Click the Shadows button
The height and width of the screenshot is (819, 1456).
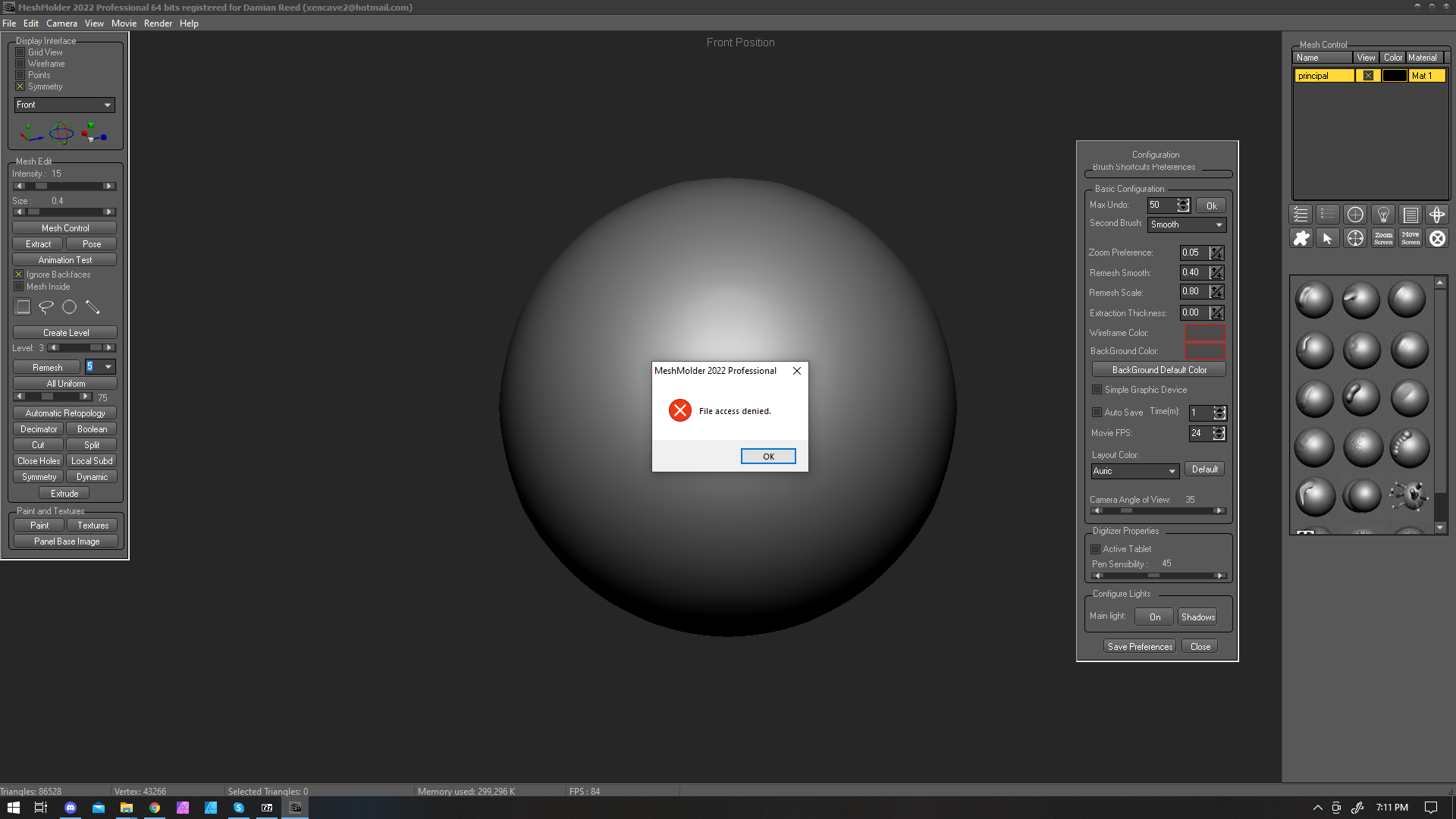pyautogui.click(x=1197, y=617)
